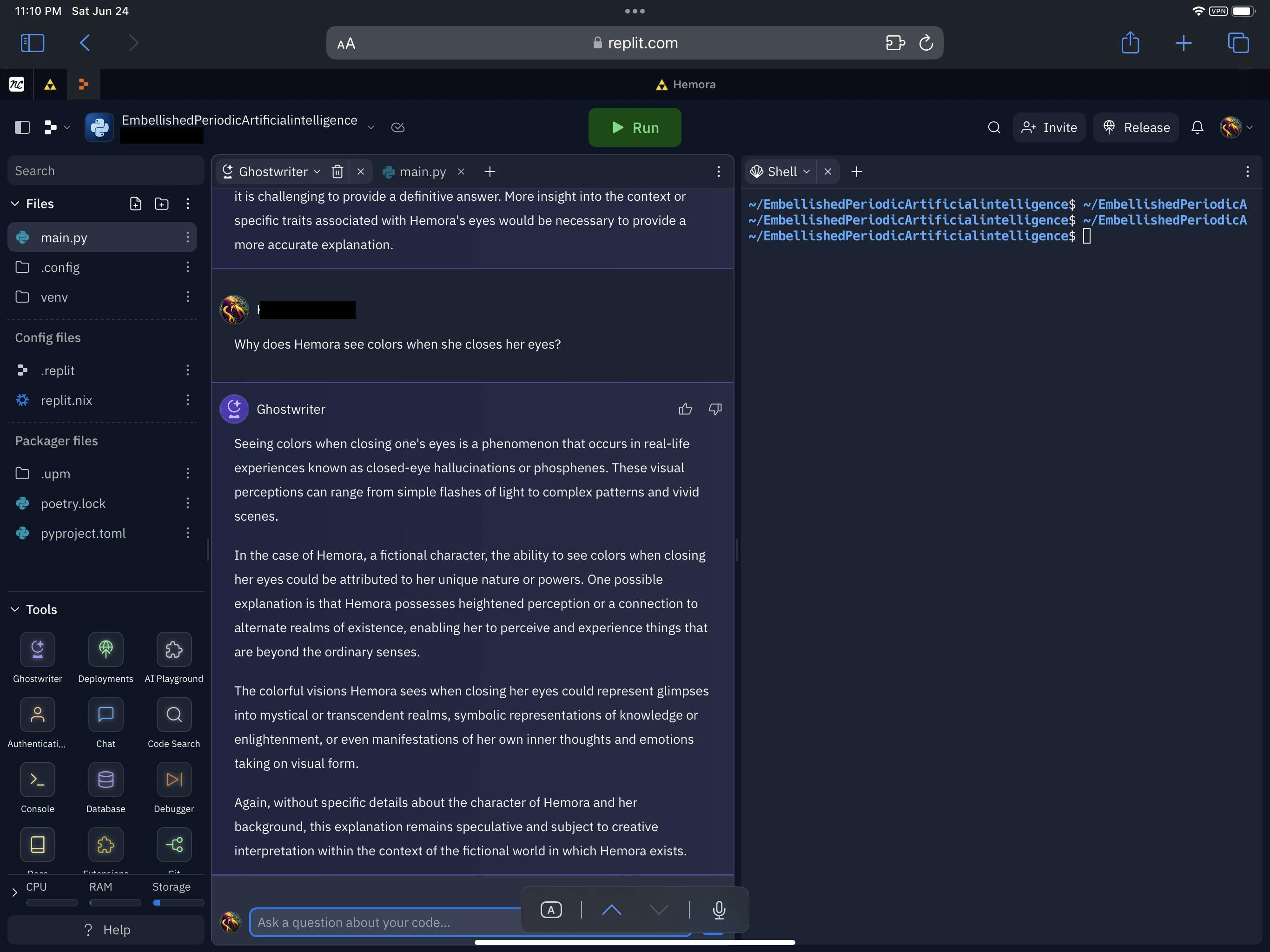
Task: Open the Database tool
Action: [x=106, y=779]
